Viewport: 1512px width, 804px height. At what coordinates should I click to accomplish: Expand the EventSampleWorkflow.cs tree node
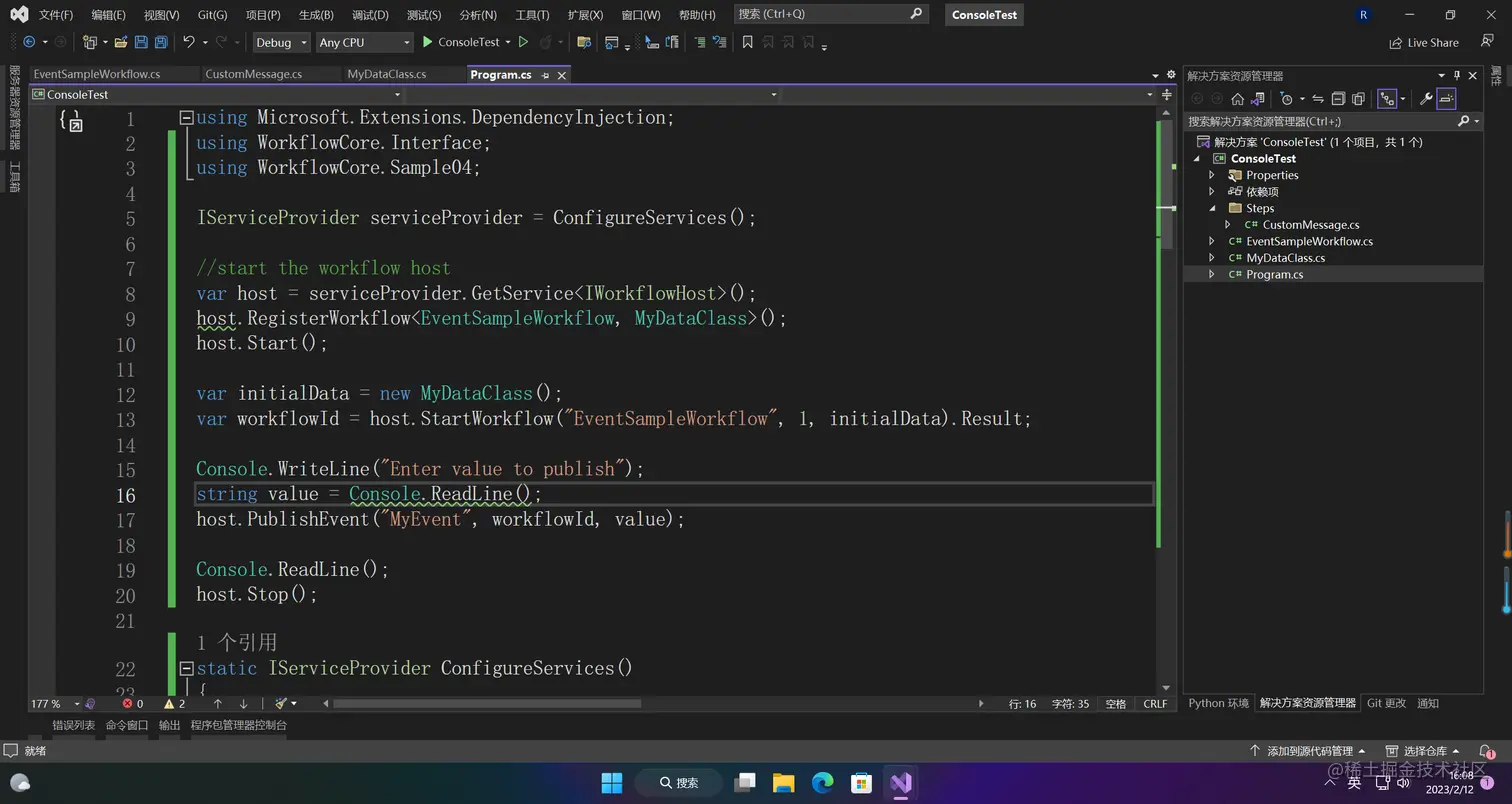click(x=1212, y=241)
